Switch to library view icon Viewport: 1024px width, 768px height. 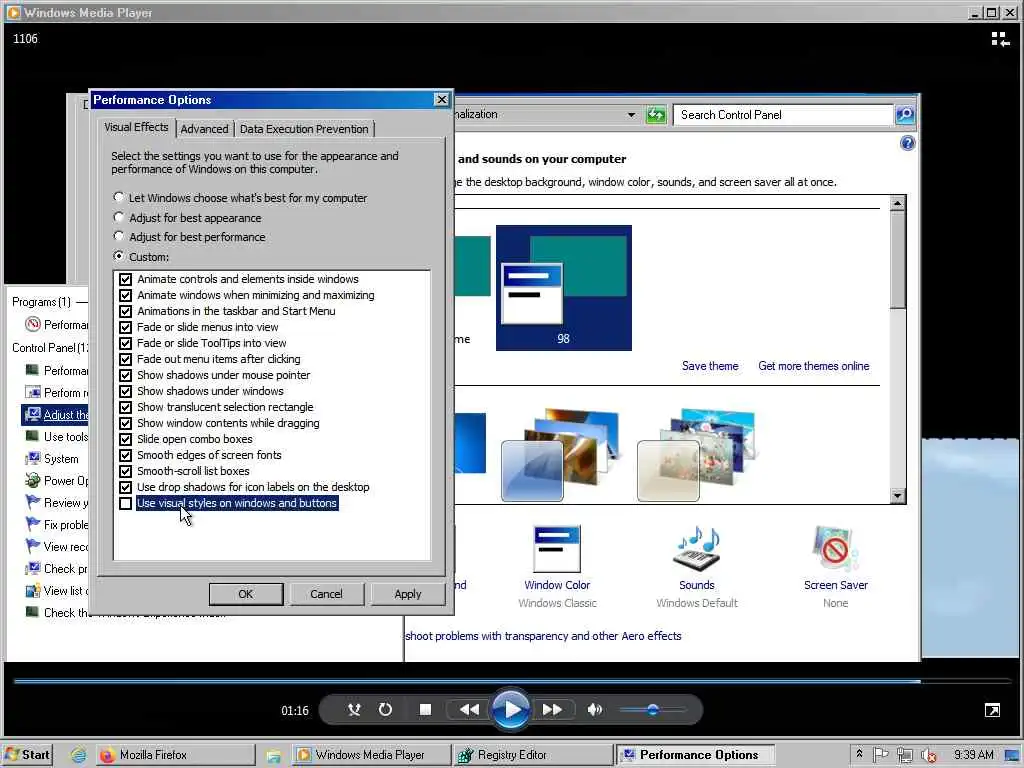[x=1000, y=39]
